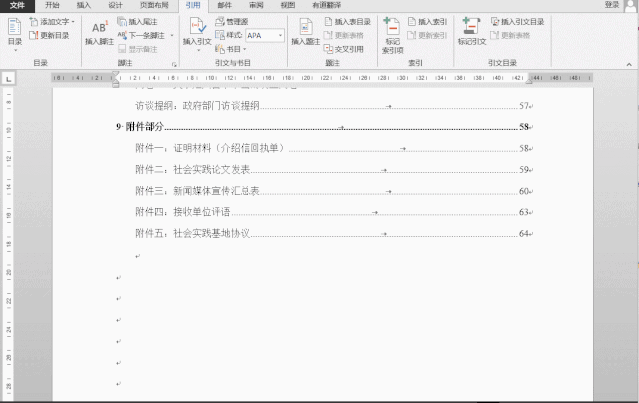Click 标记索引项 (Mark Index Entry) icon
The image size is (639, 403).
[392, 34]
